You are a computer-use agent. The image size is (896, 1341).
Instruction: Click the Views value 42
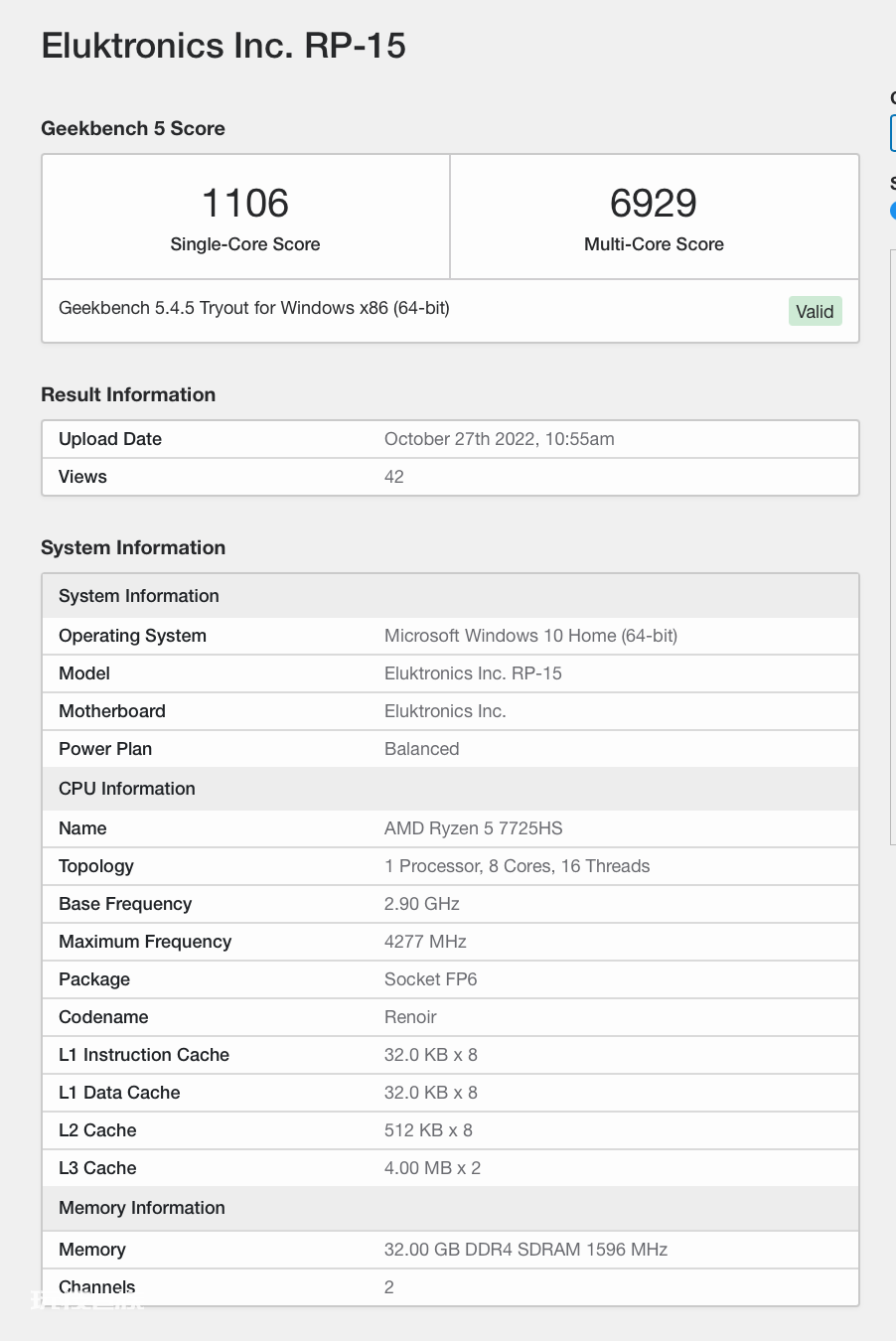coord(394,477)
